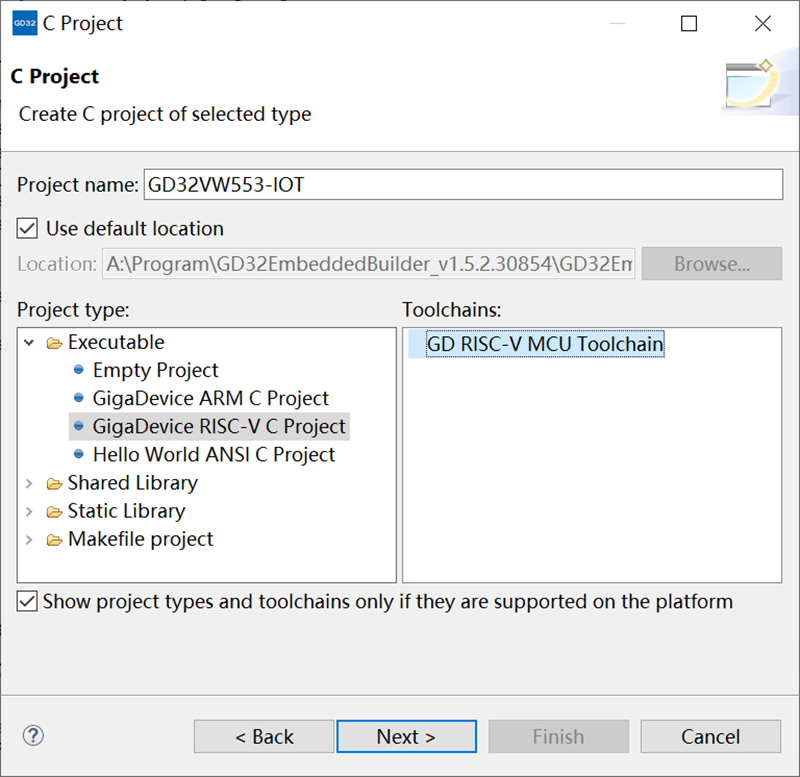This screenshot has width=800, height=777.
Task: Click the help question mark icon
Action: pos(33,736)
